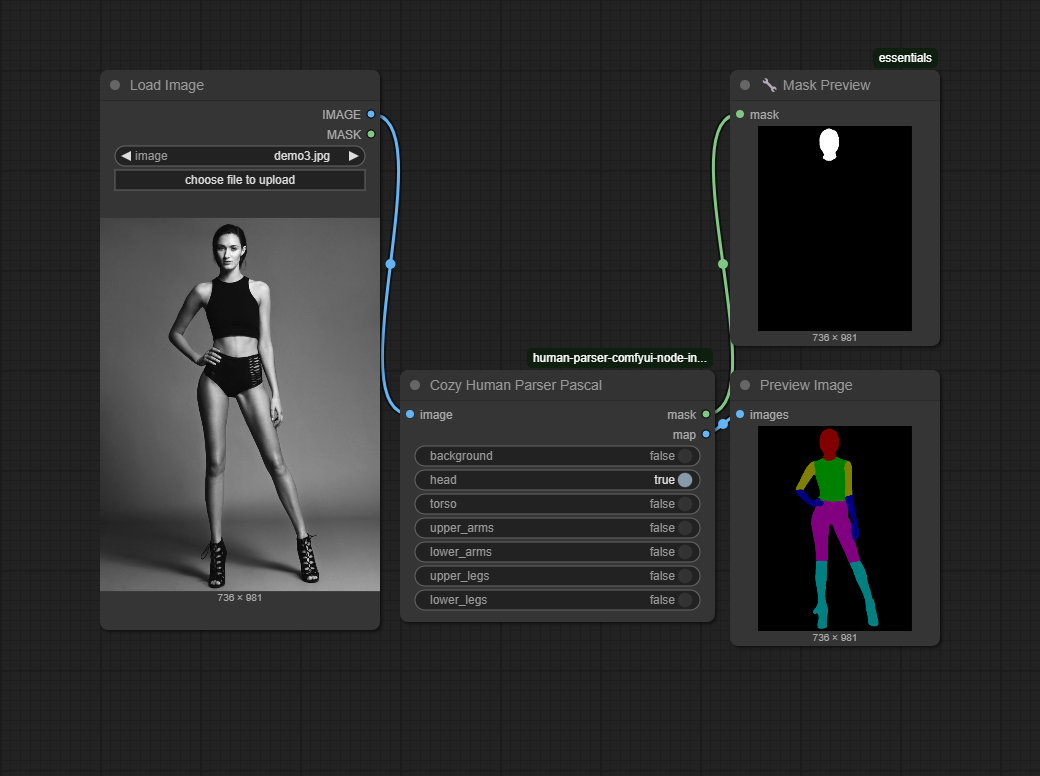Open the demo3.jpg image dropdown
This screenshot has height=776, width=1040.
pos(240,156)
